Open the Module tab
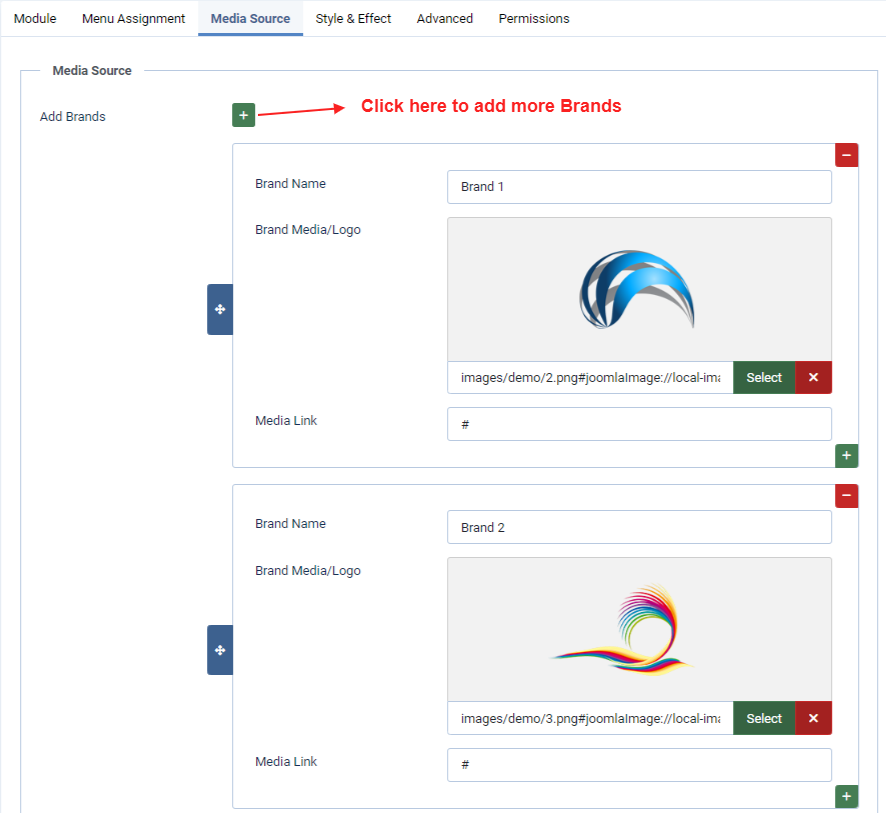This screenshot has height=813, width=886. [35, 18]
